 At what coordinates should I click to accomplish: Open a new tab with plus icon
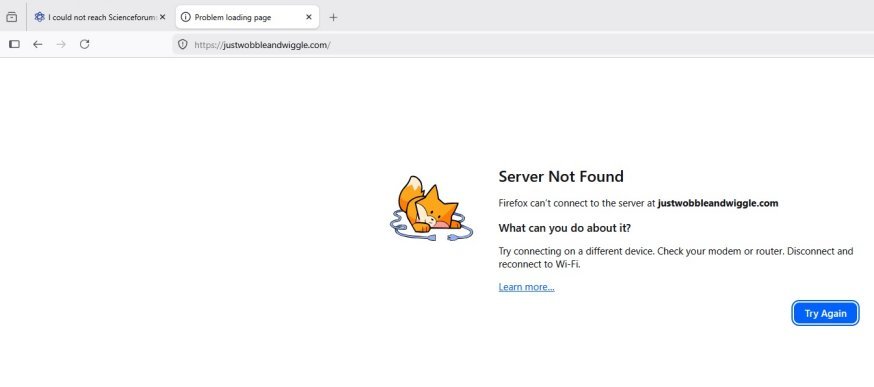click(x=333, y=17)
